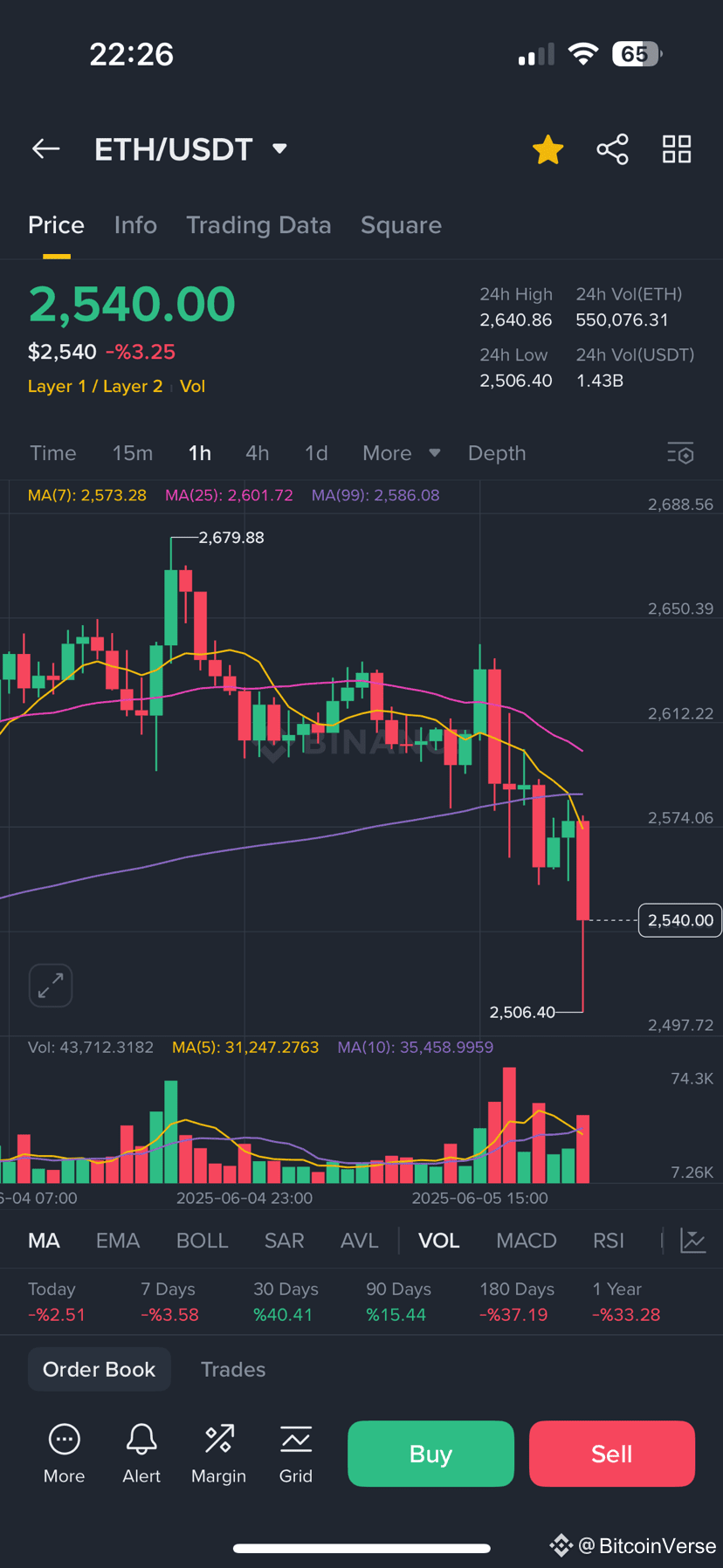Tap the back arrow icon
This screenshot has width=723, height=1568.
point(45,149)
